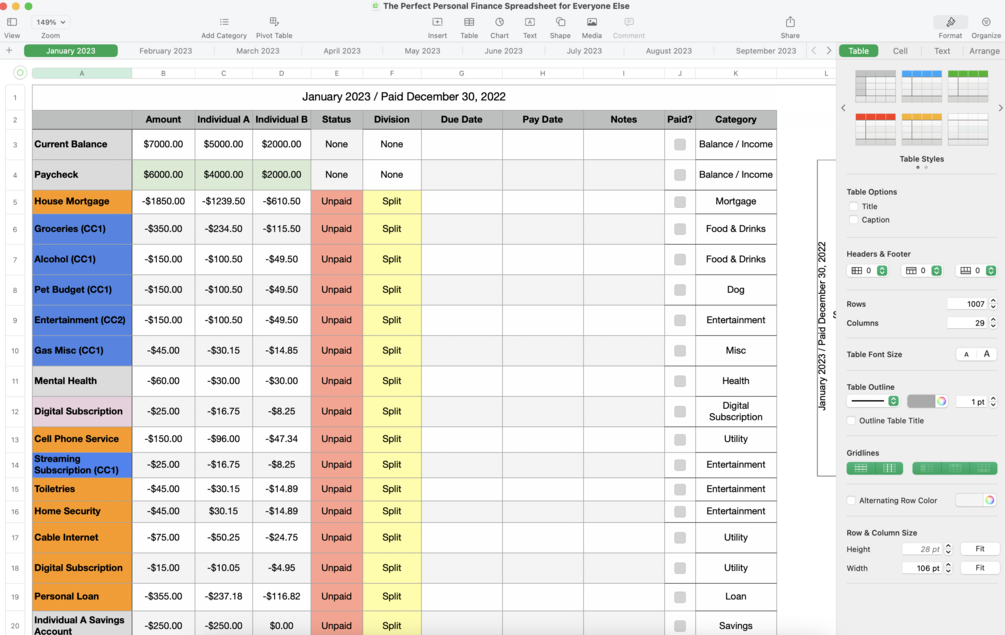Check Paid? box for House Mortgage

tap(680, 202)
